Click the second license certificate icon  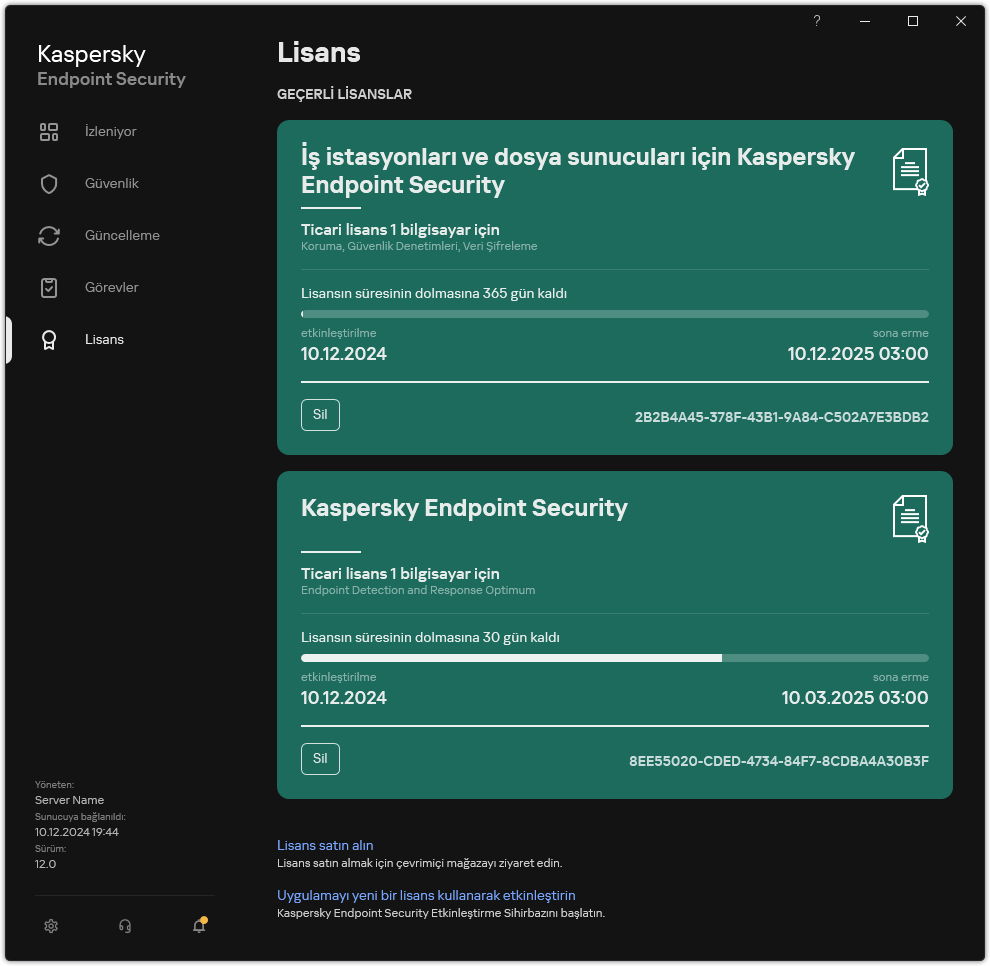tap(910, 518)
